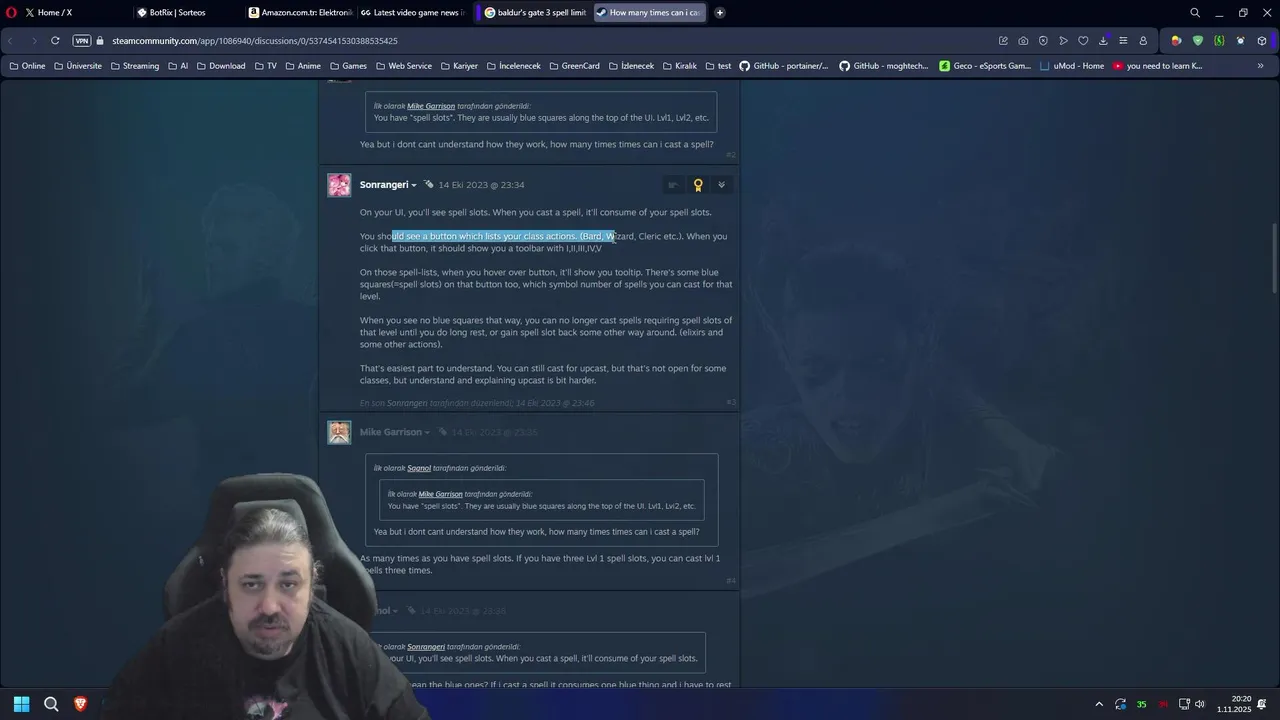Open the volume speaker tray icon
The image size is (1280, 720).
point(1200,704)
